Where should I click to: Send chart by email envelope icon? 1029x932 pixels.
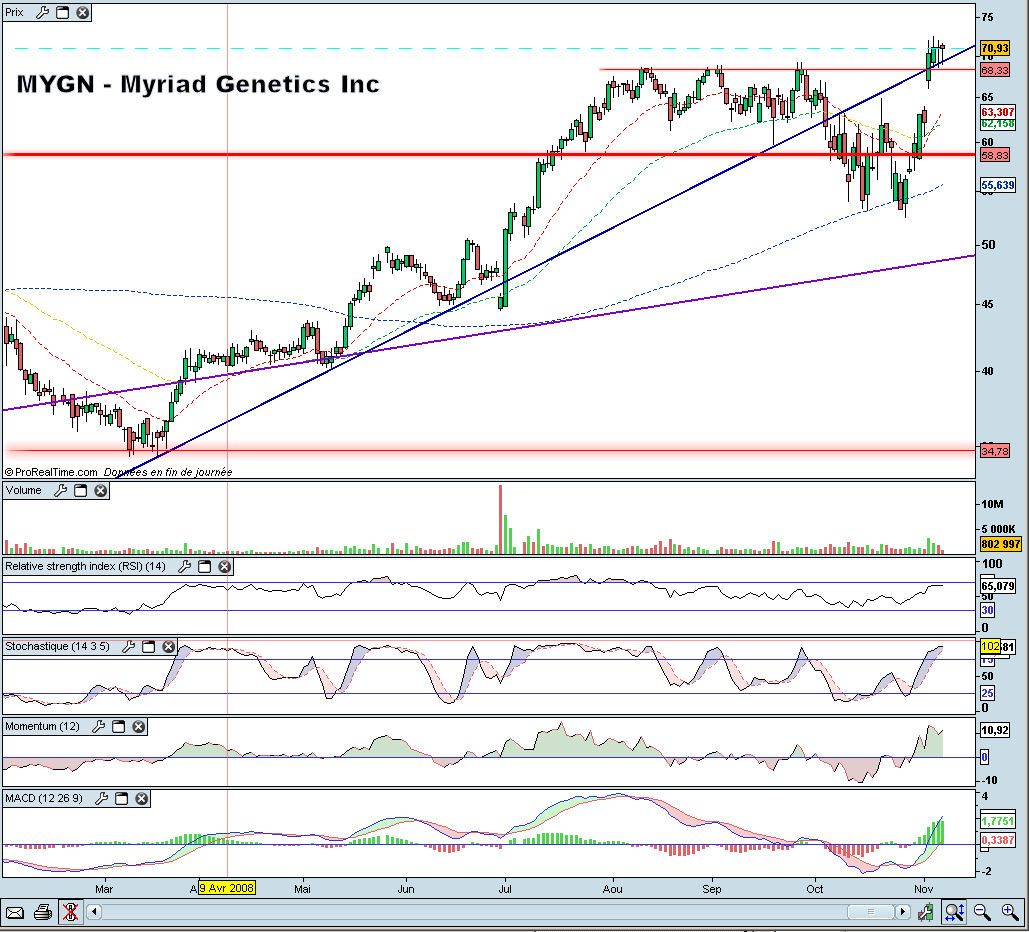[14, 912]
